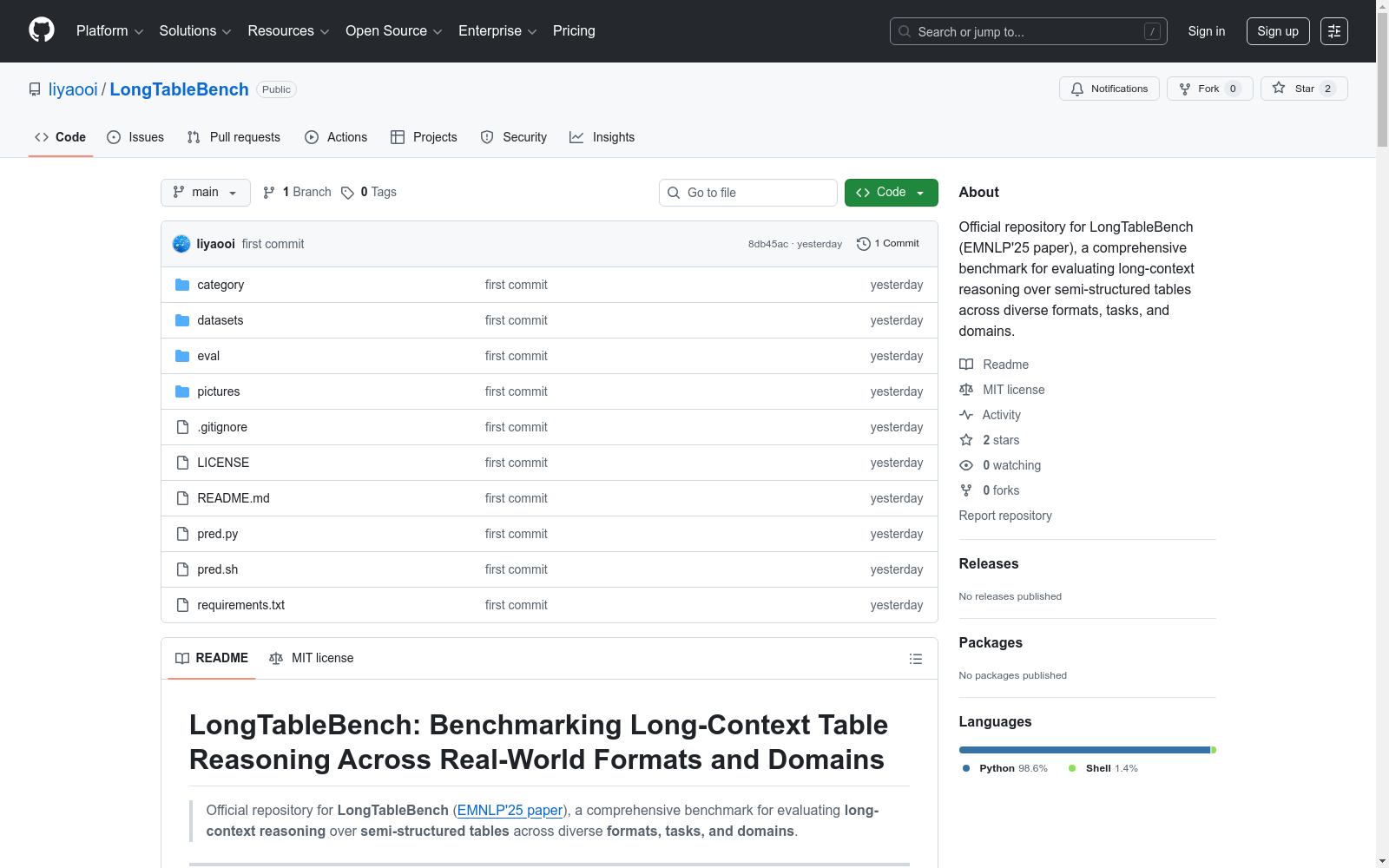
Task: Click the LICENSE file icon
Action: click(182, 463)
